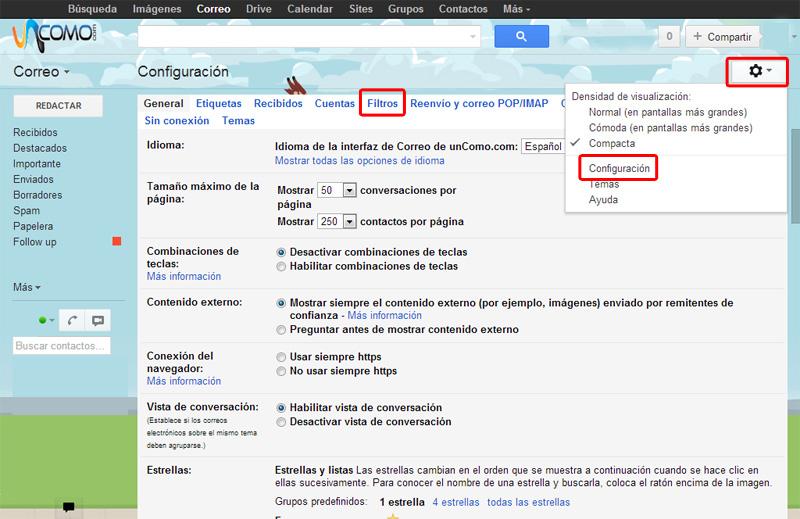
Task: Expand the Correo dropdown
Action: (41, 73)
